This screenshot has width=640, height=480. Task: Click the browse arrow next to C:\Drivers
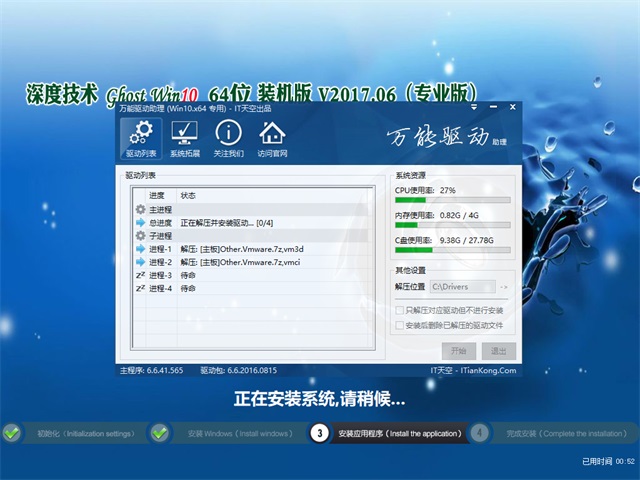coord(504,287)
